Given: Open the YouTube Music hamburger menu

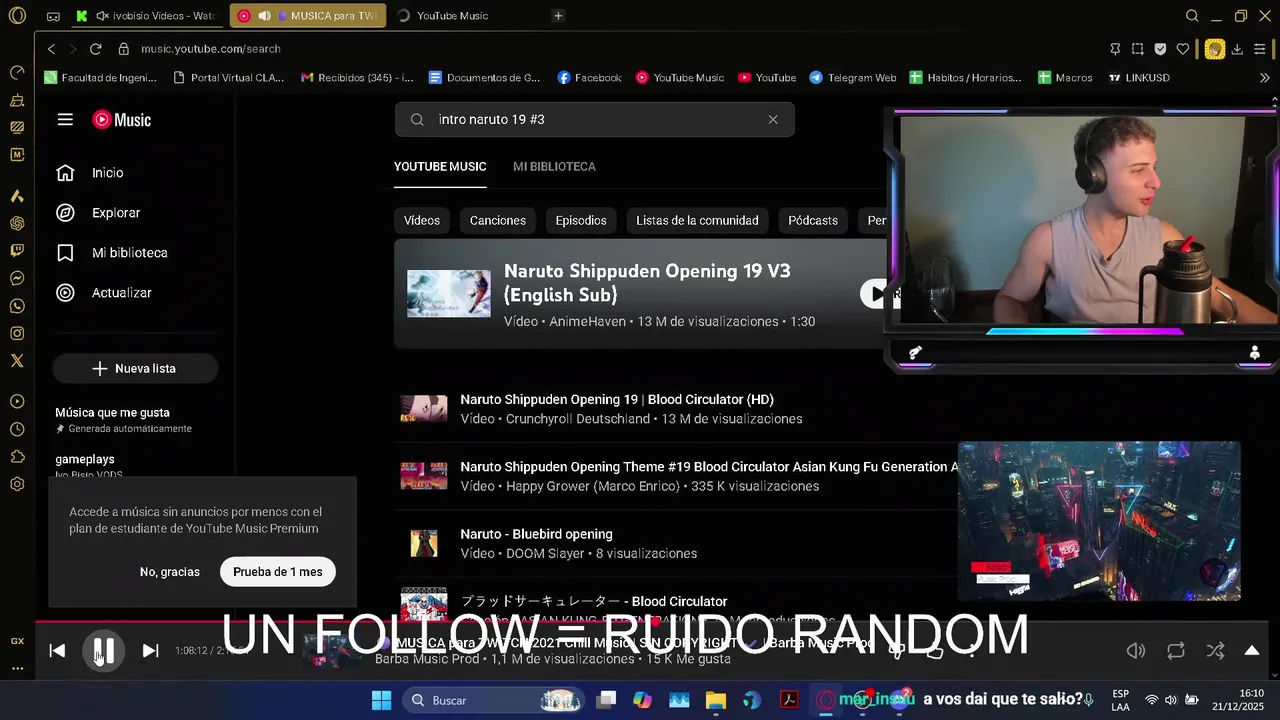Looking at the screenshot, I should 65,120.
